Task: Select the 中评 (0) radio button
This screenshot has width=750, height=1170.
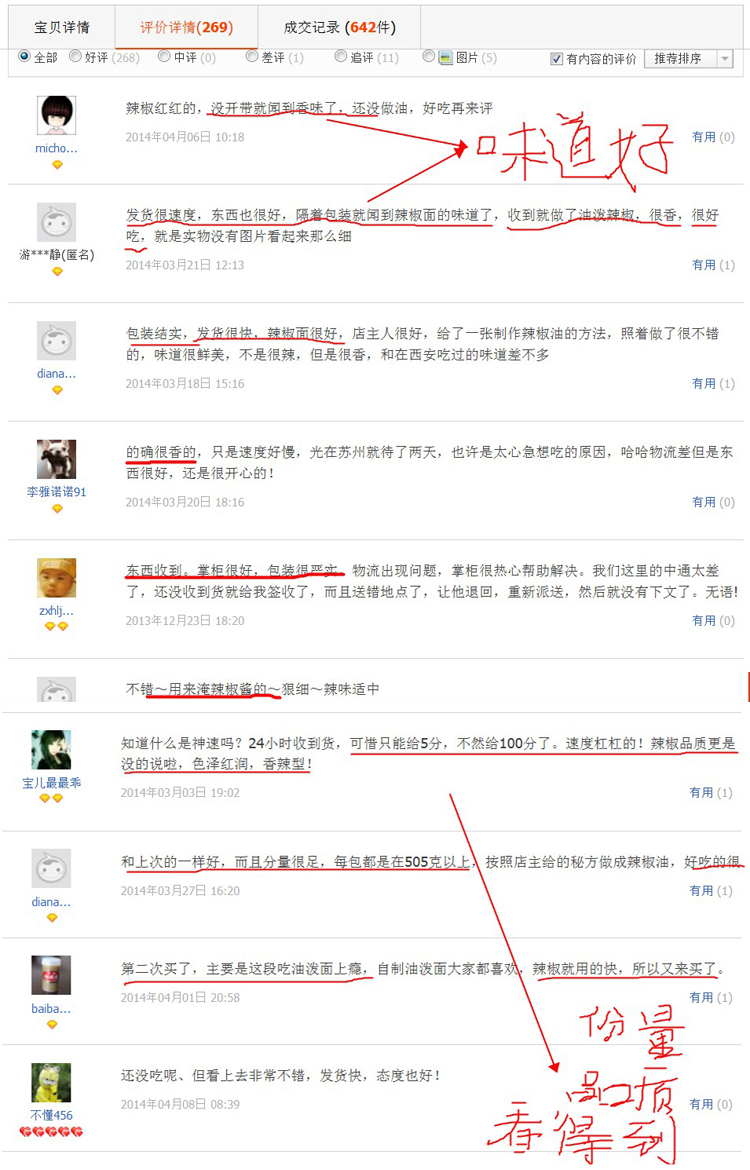Action: (x=164, y=56)
